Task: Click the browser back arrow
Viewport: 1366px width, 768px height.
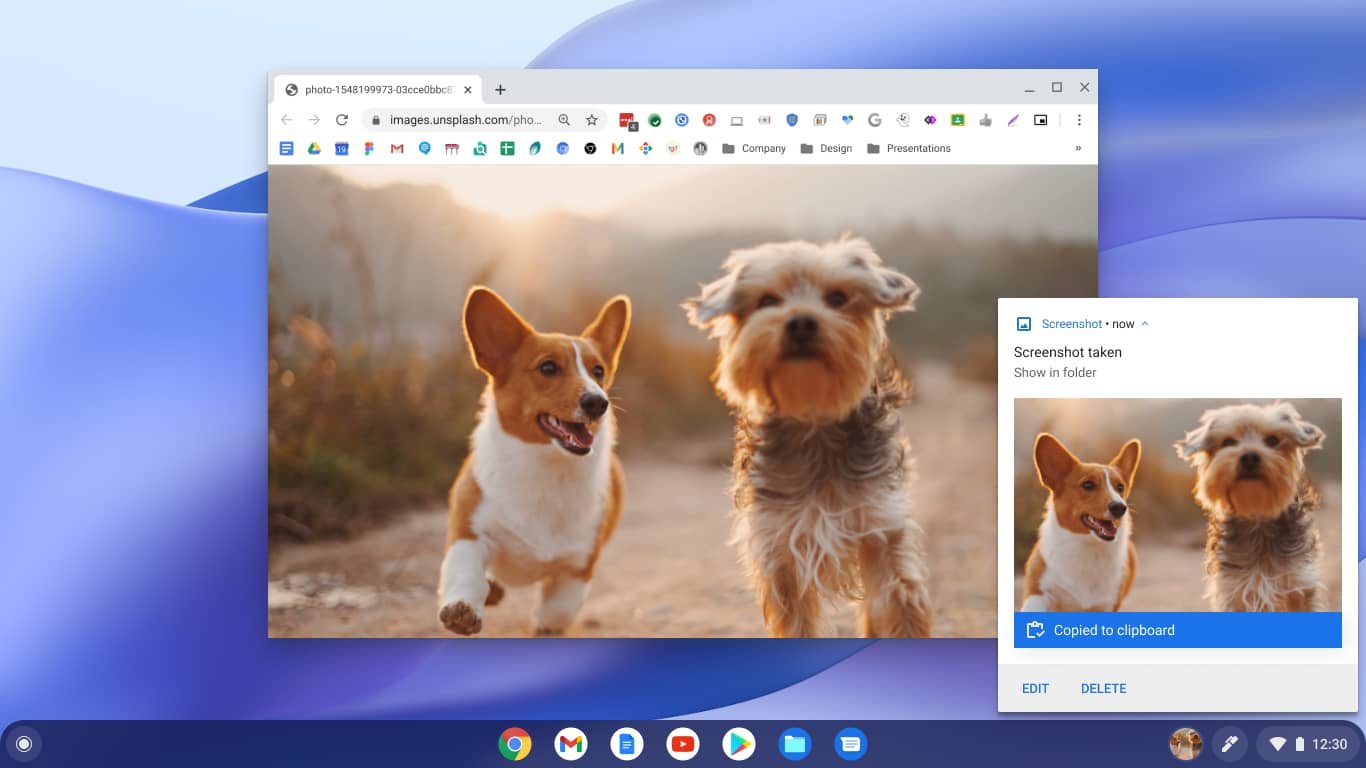Action: (x=287, y=120)
